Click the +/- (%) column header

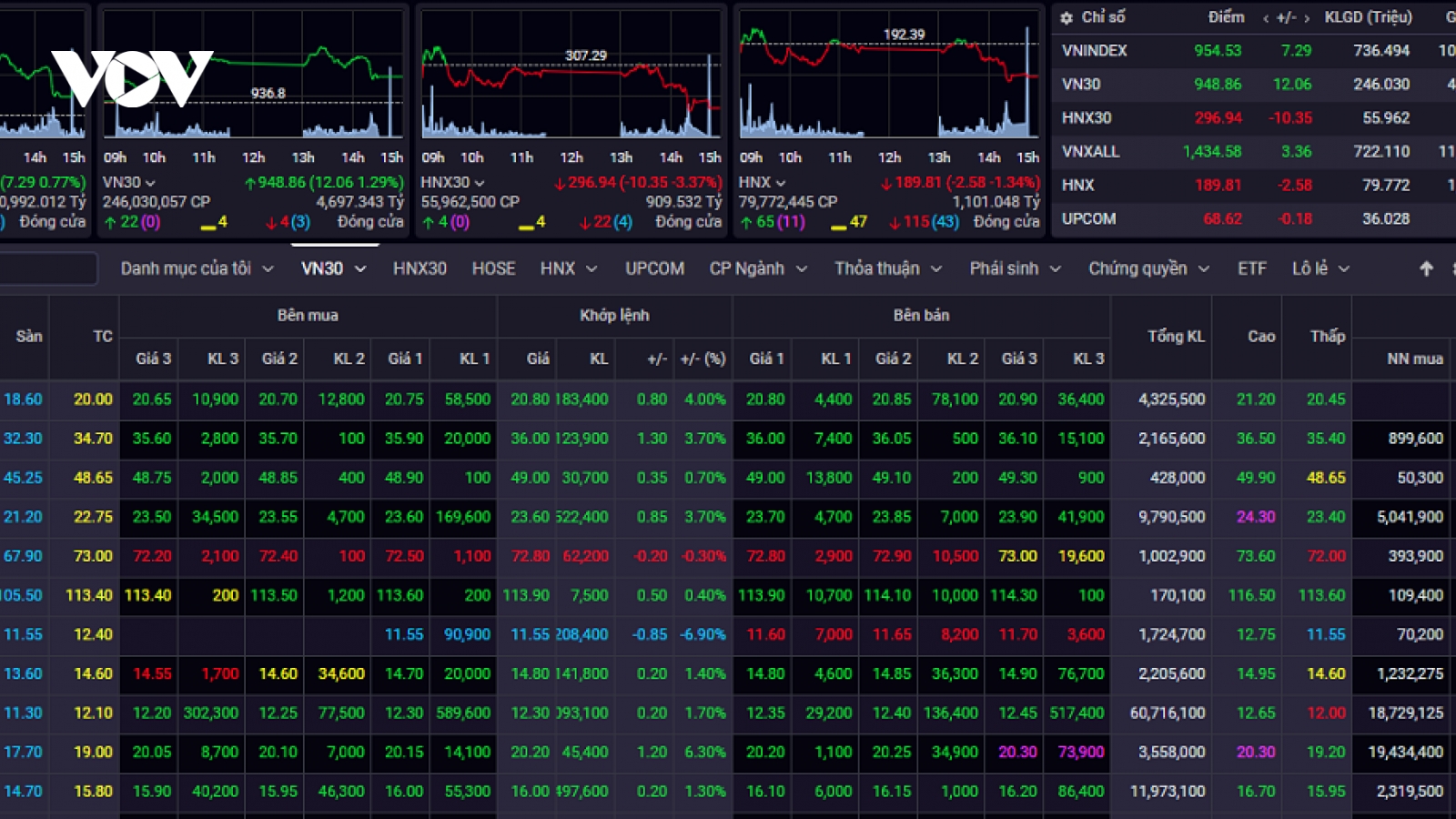click(703, 359)
